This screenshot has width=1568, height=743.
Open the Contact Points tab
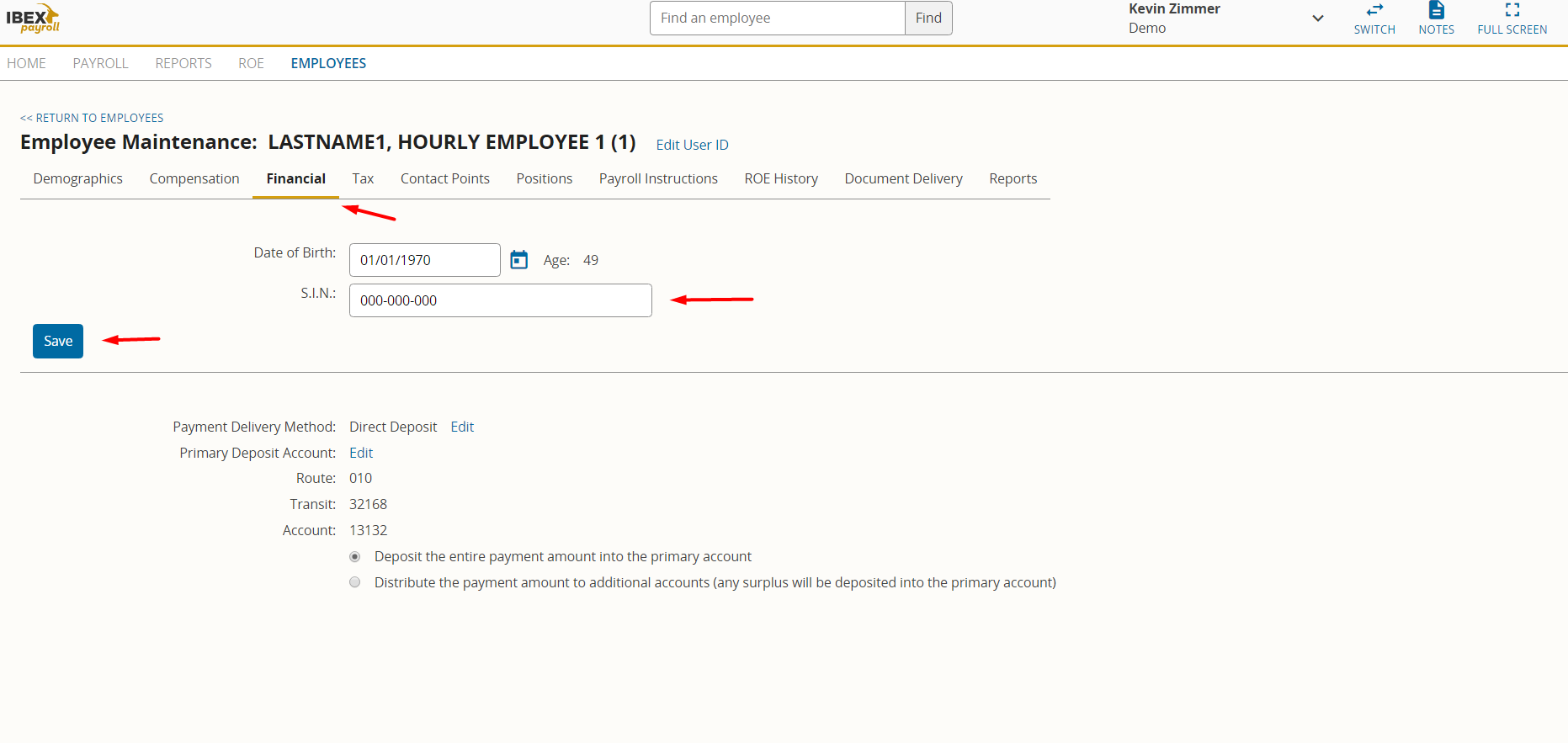445,178
